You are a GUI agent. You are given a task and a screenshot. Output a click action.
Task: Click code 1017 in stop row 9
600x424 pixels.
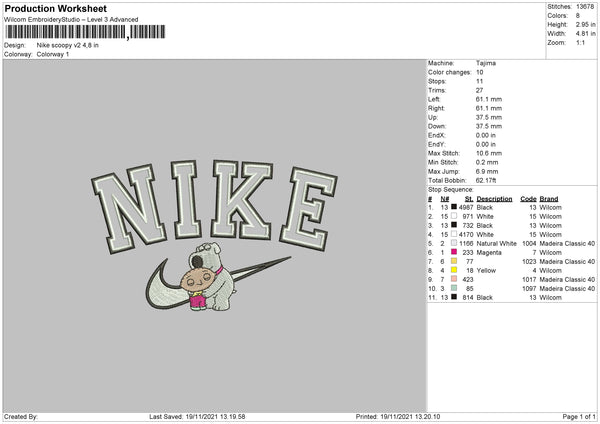click(529, 279)
